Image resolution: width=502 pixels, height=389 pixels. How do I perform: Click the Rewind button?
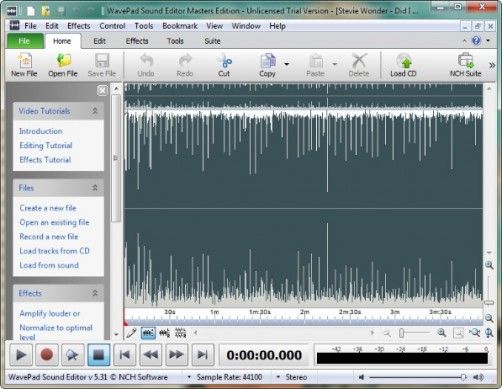tap(151, 355)
